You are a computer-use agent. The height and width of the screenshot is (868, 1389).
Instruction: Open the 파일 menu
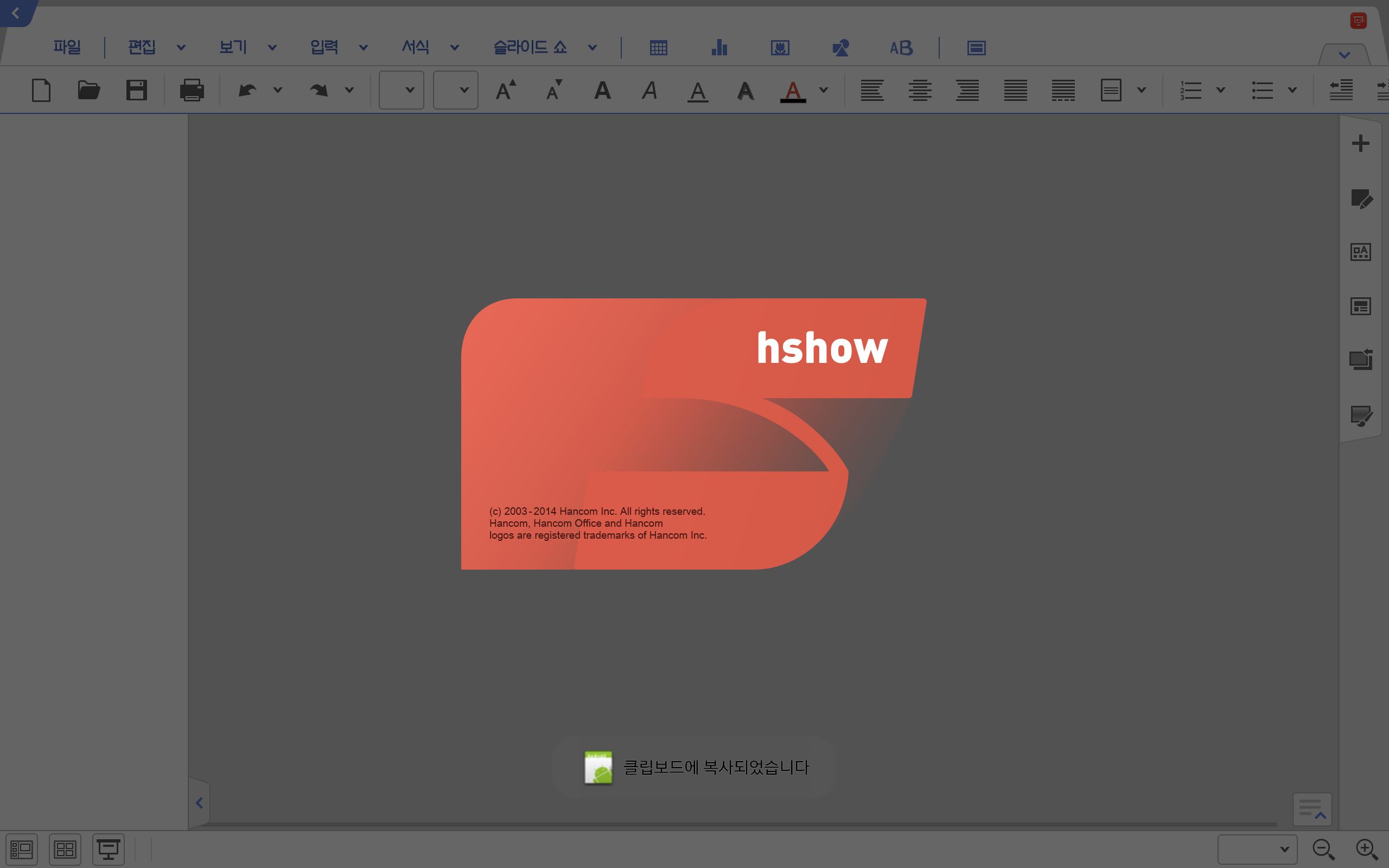point(67,47)
